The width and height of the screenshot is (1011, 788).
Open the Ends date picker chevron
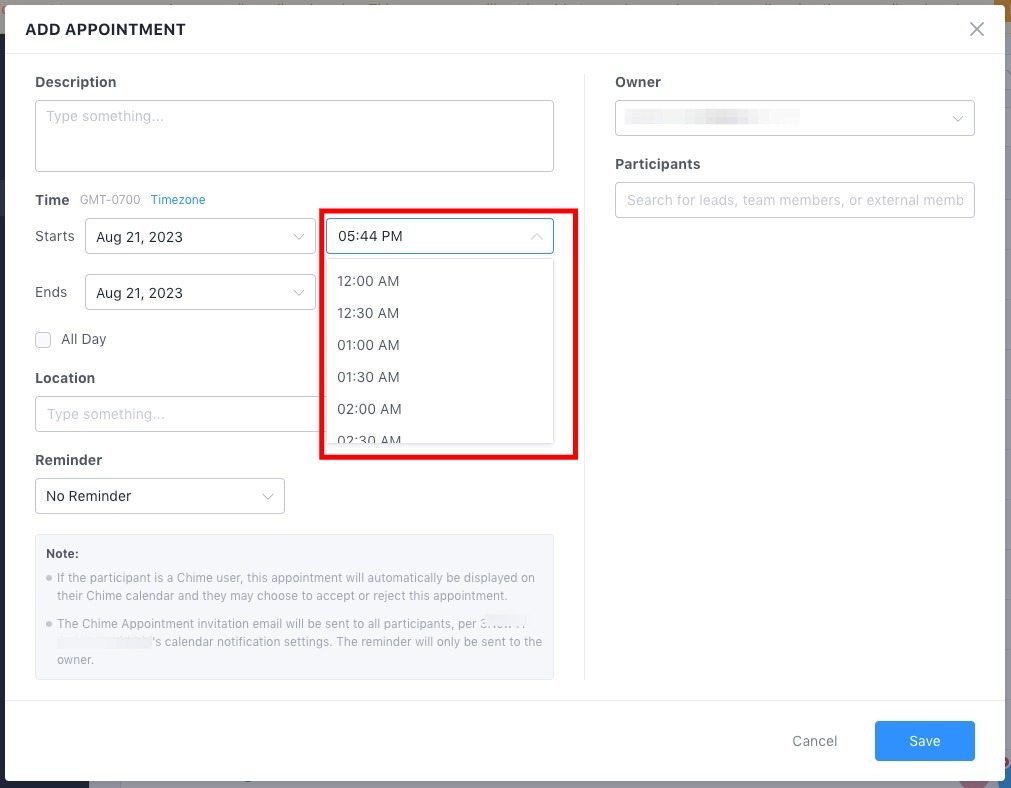point(298,292)
